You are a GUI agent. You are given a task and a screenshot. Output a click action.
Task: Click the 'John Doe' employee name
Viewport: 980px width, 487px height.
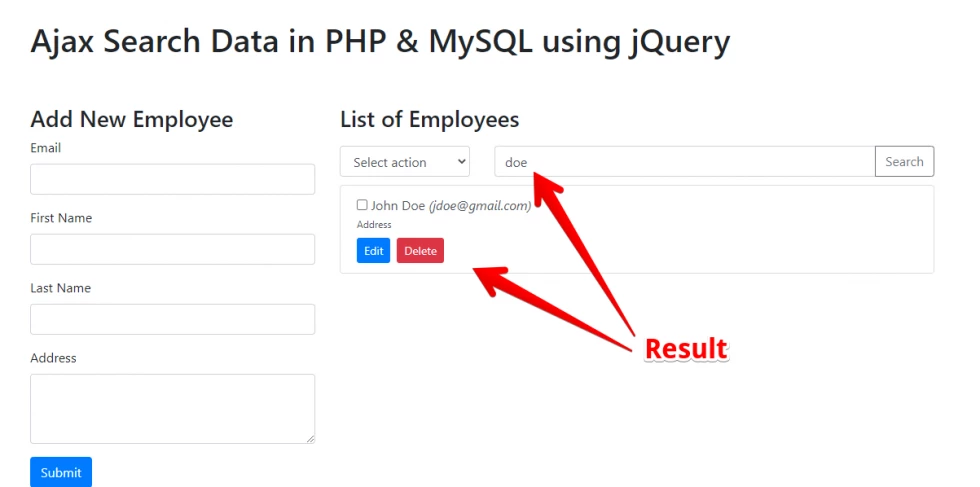point(398,206)
